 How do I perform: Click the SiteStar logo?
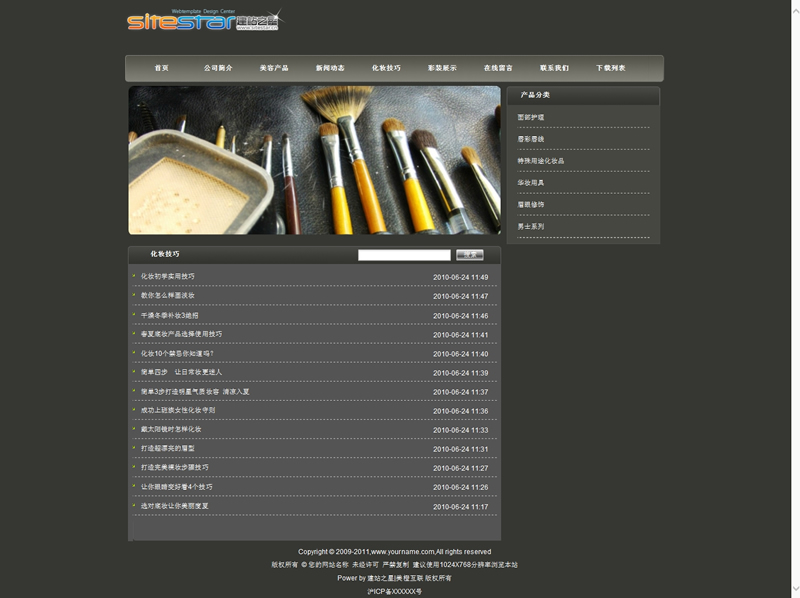[x=204, y=21]
